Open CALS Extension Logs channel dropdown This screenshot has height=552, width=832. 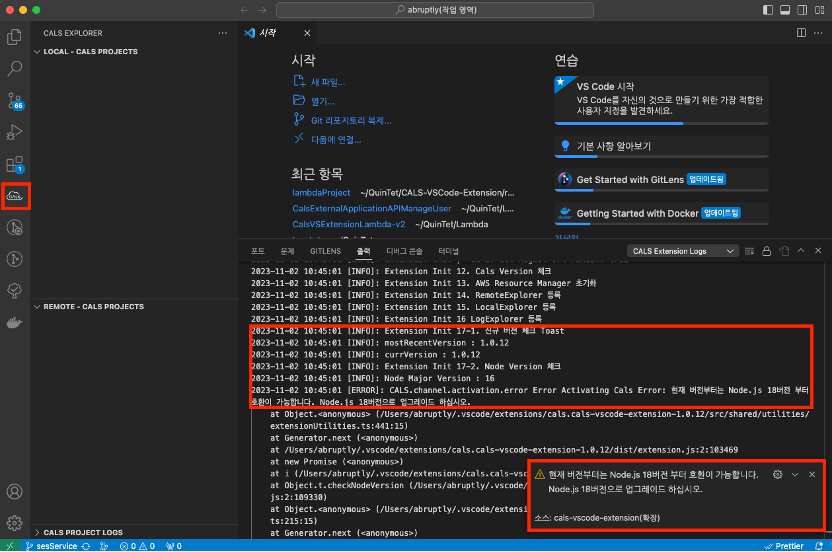tap(683, 251)
